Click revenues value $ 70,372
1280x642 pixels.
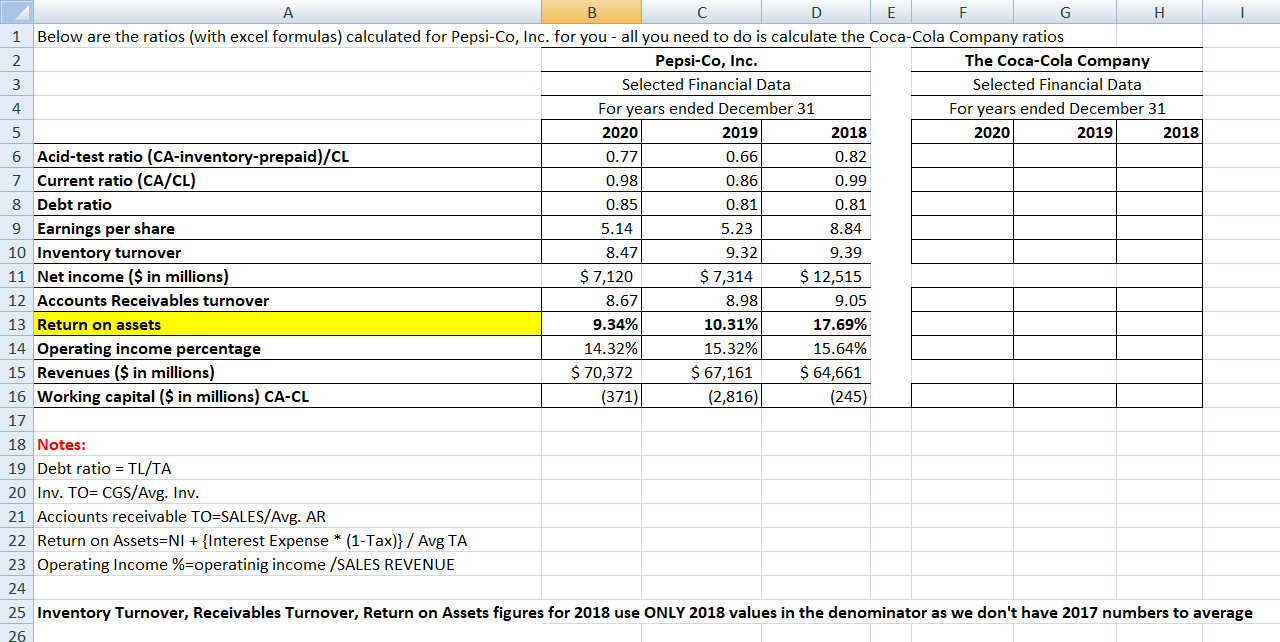[x=591, y=372]
